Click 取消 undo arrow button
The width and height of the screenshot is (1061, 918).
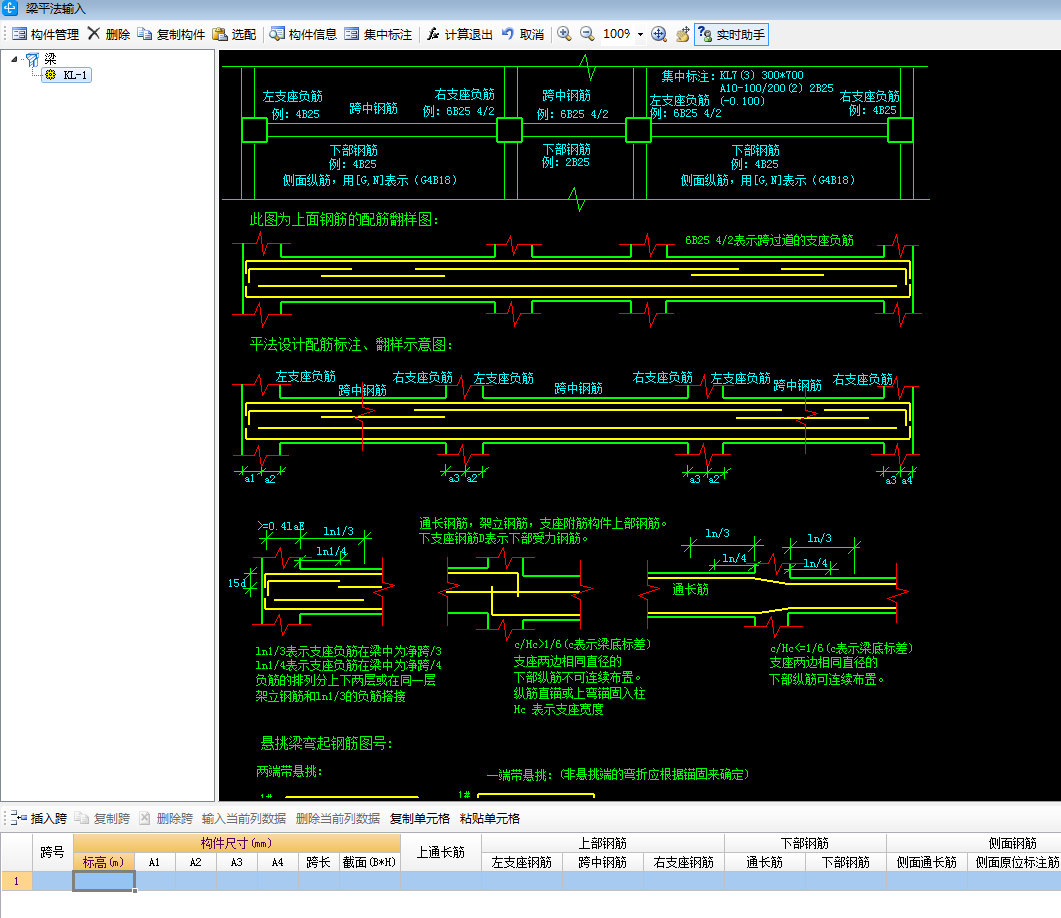point(522,35)
